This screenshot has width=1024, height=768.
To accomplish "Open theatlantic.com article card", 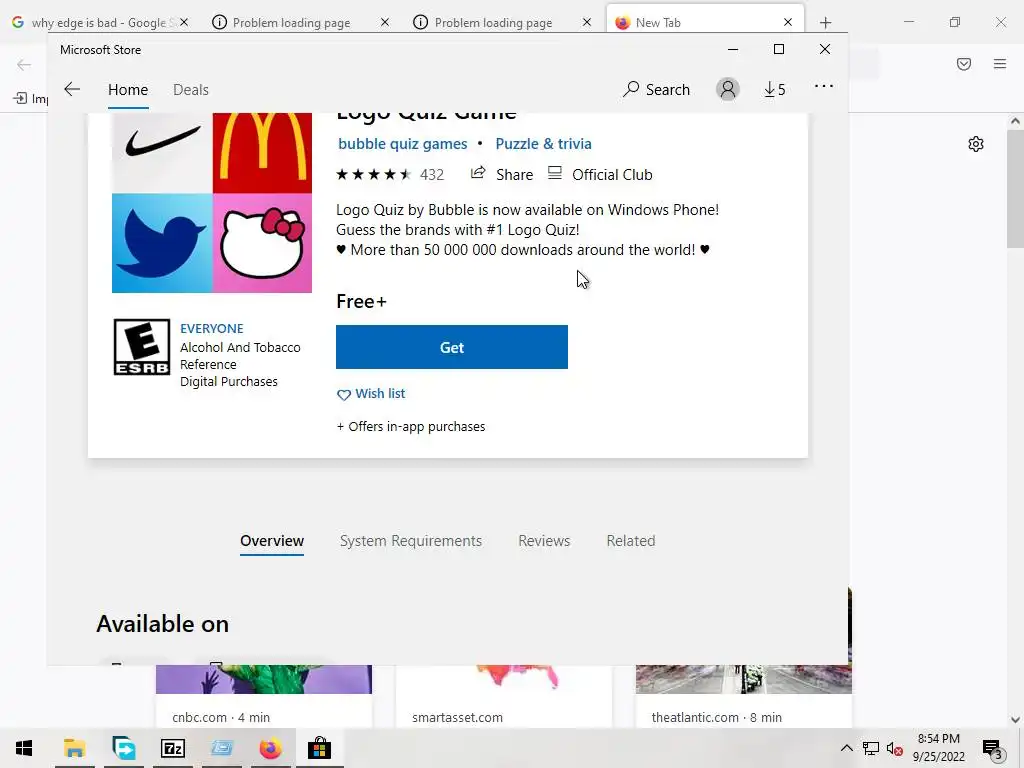I will 744,697.
